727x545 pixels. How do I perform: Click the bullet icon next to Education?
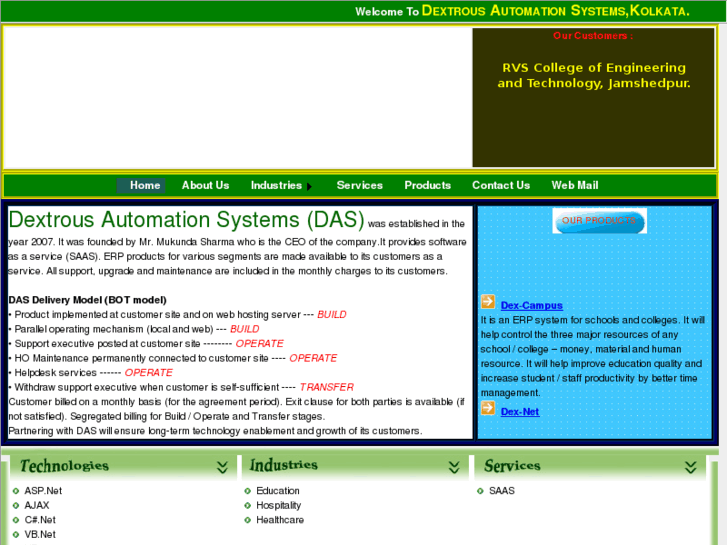point(248,491)
